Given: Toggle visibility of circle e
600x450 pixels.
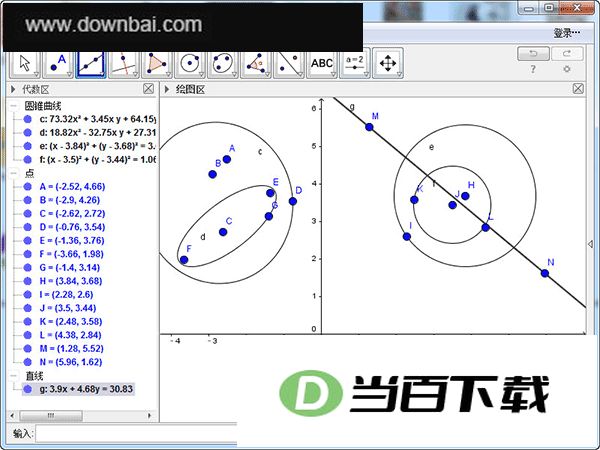Looking at the screenshot, I should (x=27, y=146).
